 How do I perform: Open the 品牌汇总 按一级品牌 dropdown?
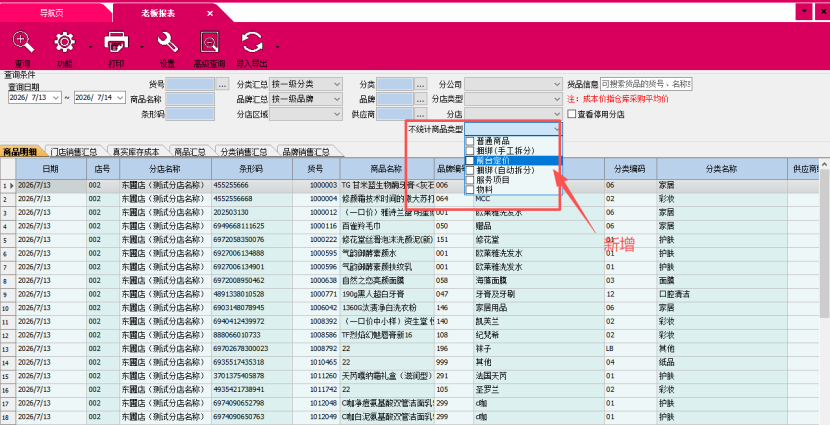point(337,99)
